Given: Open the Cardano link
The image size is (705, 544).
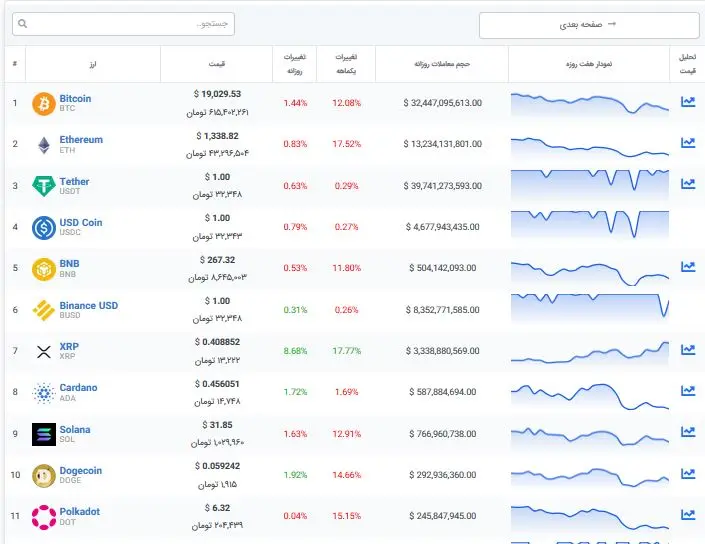Looking at the screenshot, I should pyautogui.click(x=78, y=388).
